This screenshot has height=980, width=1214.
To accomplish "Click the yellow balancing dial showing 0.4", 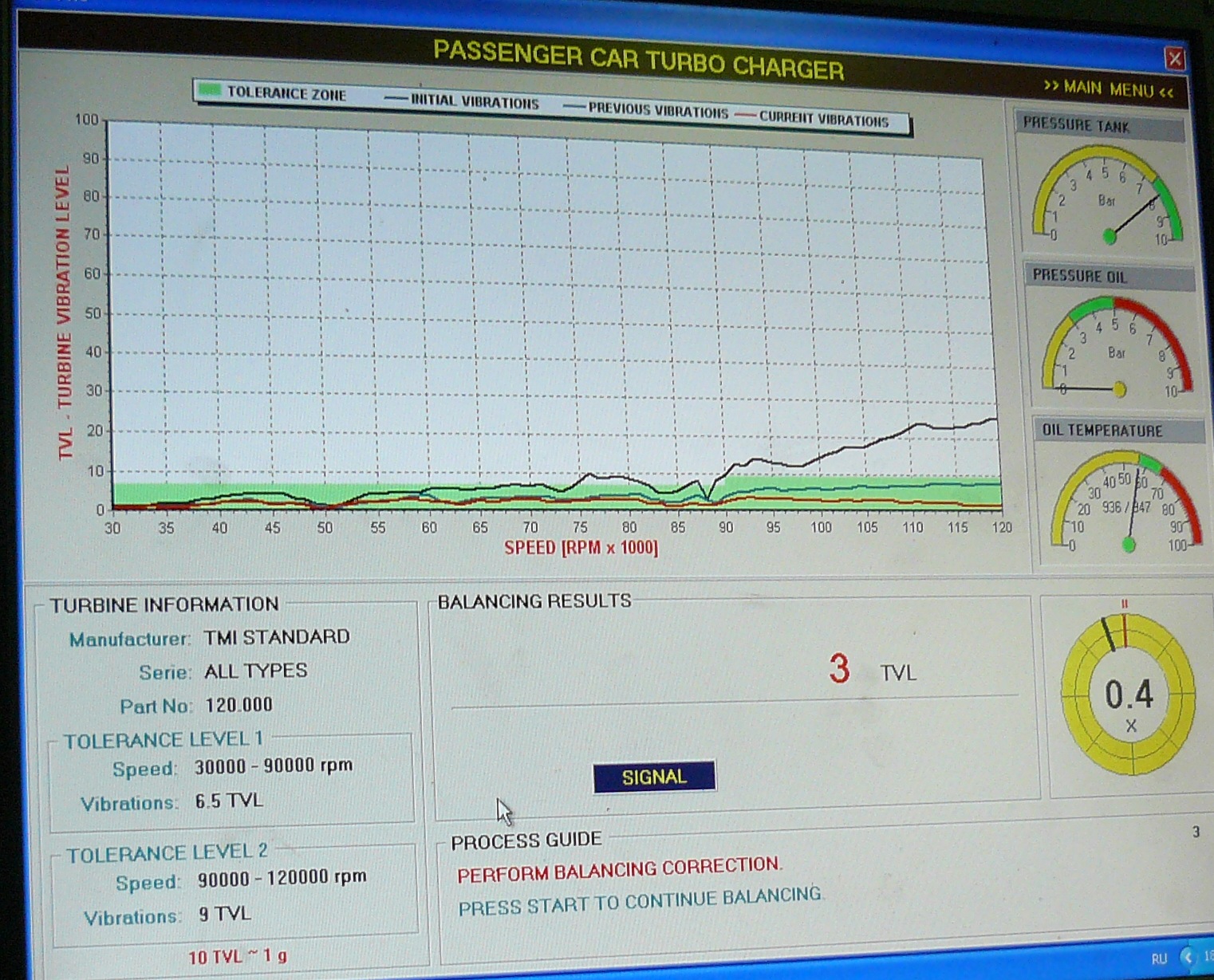I will tap(1129, 695).
